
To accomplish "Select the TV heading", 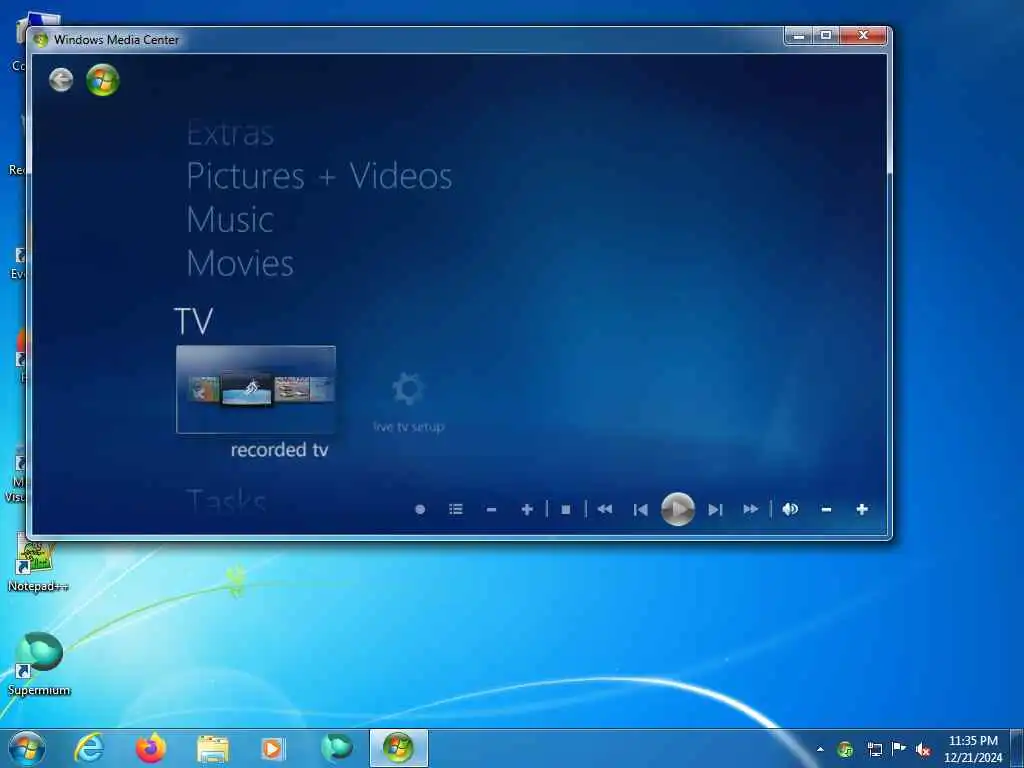I will tap(193, 321).
